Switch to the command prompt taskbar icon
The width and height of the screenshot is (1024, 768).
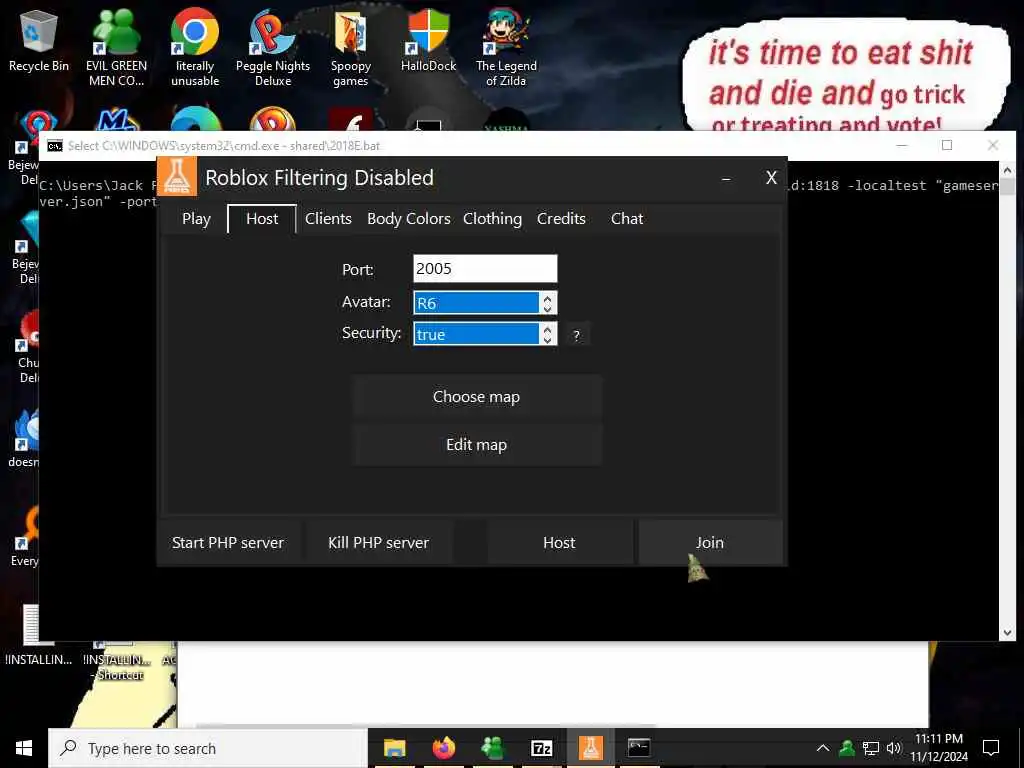coord(639,748)
